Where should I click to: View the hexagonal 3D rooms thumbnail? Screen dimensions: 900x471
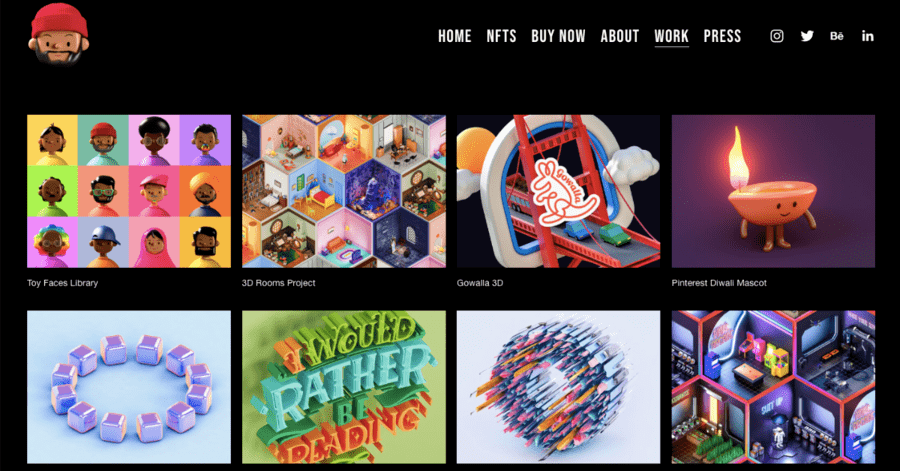[344, 191]
